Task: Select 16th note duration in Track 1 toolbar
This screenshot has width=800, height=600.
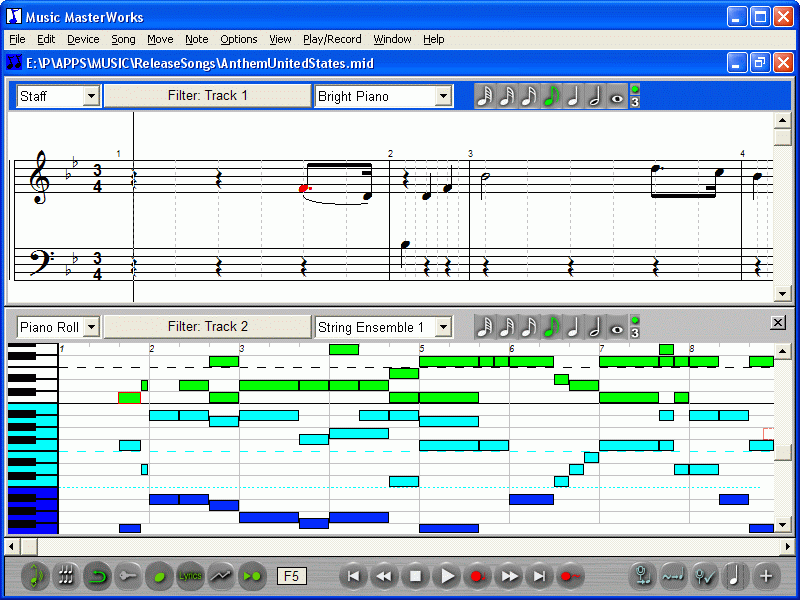Action: (x=529, y=96)
